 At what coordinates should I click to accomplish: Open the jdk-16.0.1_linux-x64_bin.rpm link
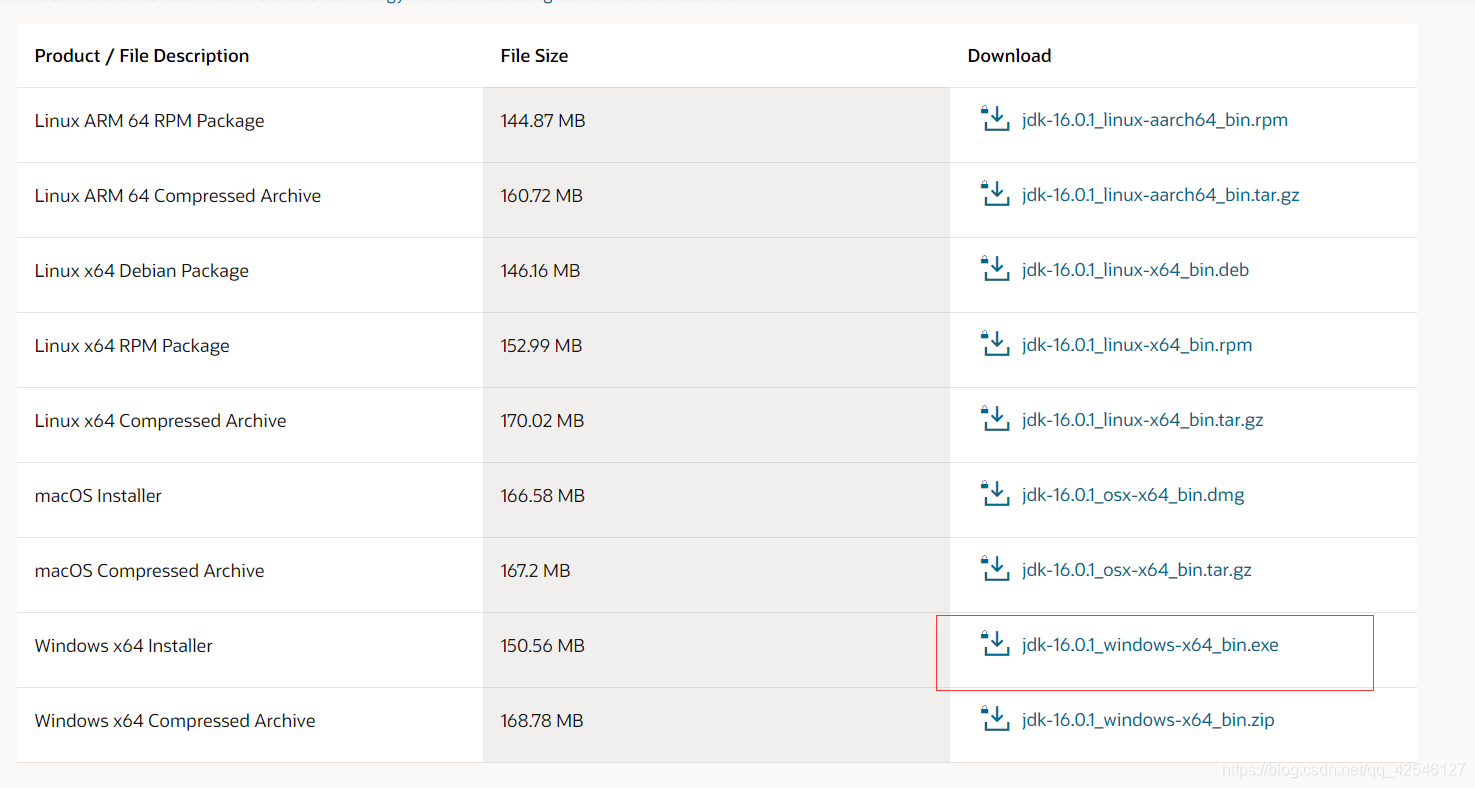click(1137, 345)
